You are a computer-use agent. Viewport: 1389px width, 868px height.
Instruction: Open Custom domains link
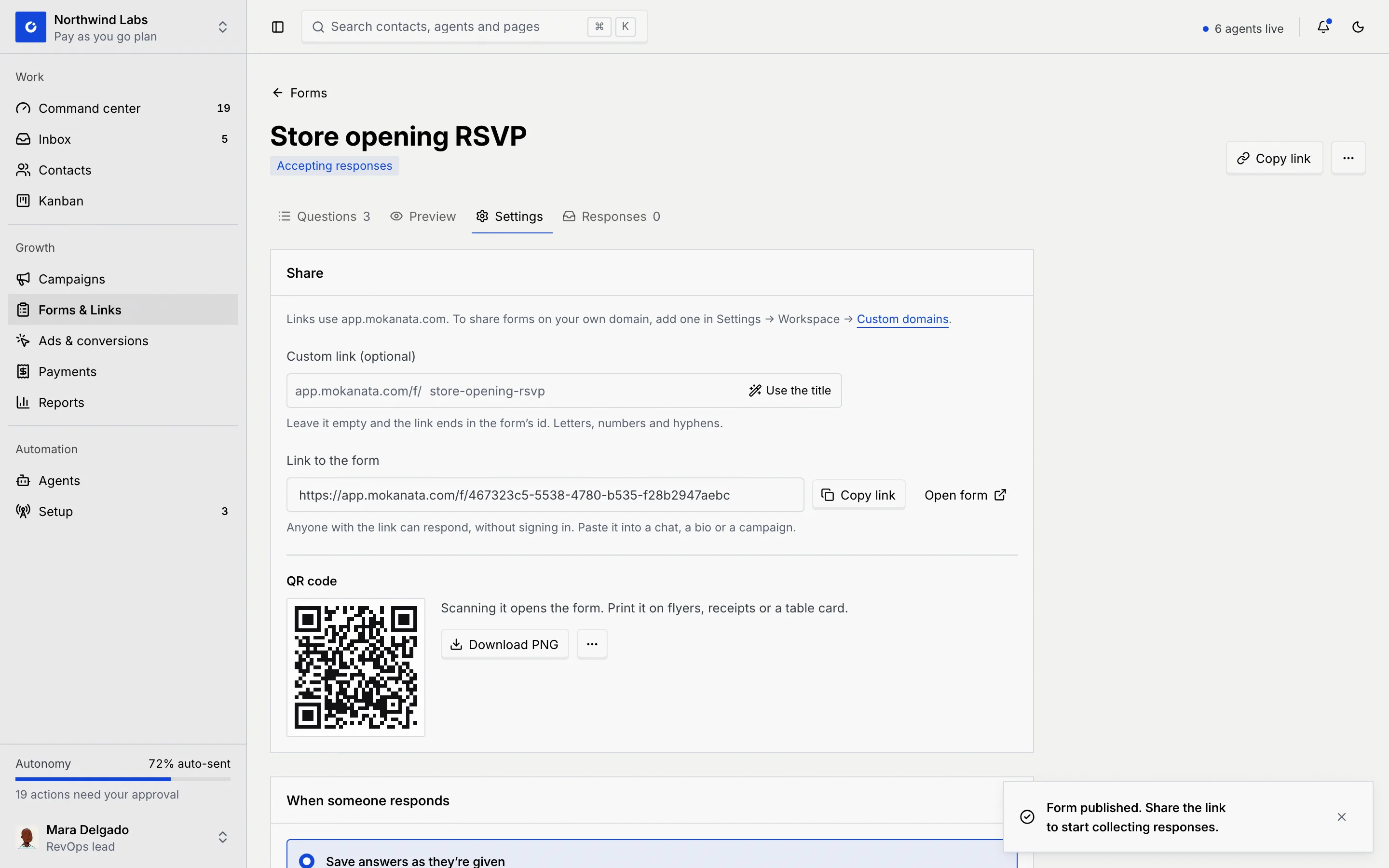click(x=902, y=319)
